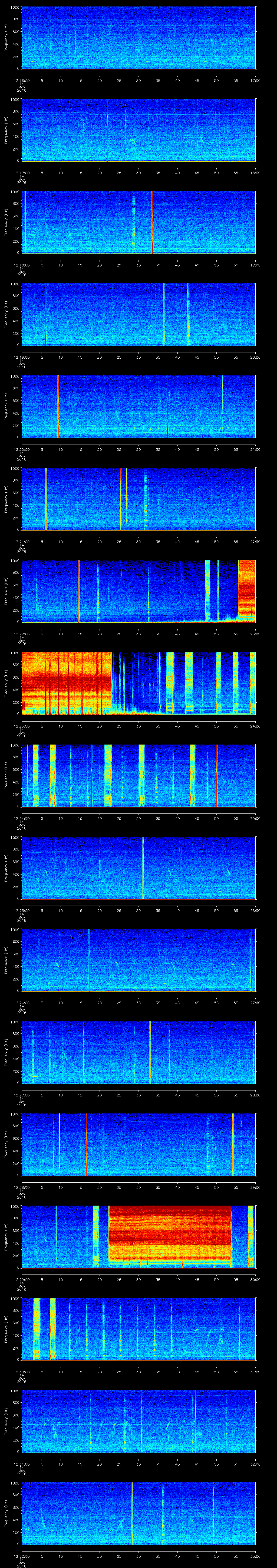Click the 12:21:00 start time label
The width and height of the screenshot is (277, 1568).
pyautogui.click(x=21, y=542)
